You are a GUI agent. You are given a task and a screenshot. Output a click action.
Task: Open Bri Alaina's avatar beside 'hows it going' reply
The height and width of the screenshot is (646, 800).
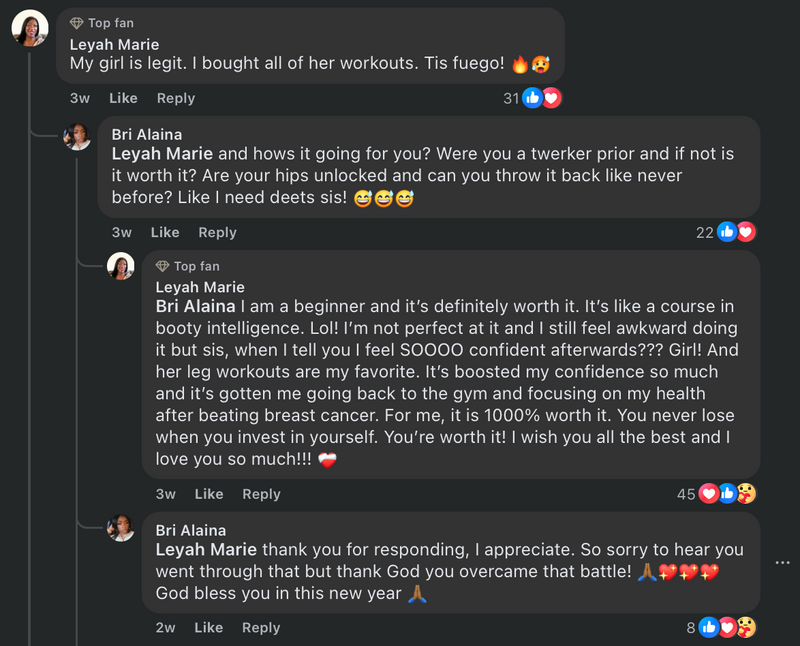pyautogui.click(x=78, y=136)
